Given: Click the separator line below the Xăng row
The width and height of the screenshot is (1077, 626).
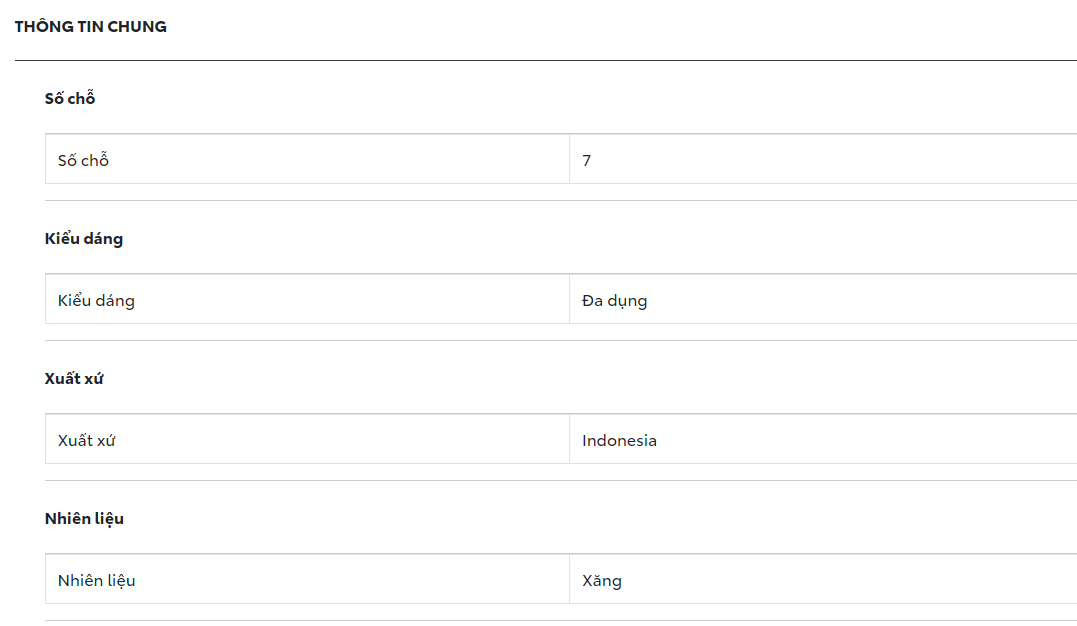Looking at the screenshot, I should [560, 621].
